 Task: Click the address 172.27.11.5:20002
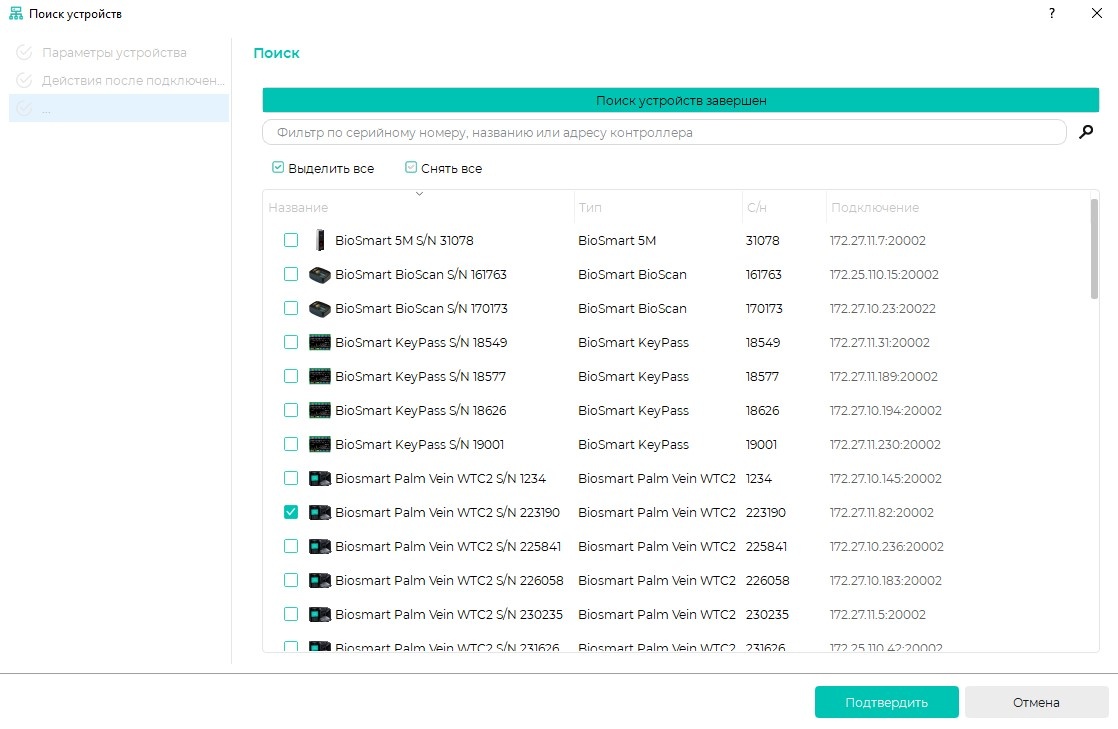click(x=878, y=615)
